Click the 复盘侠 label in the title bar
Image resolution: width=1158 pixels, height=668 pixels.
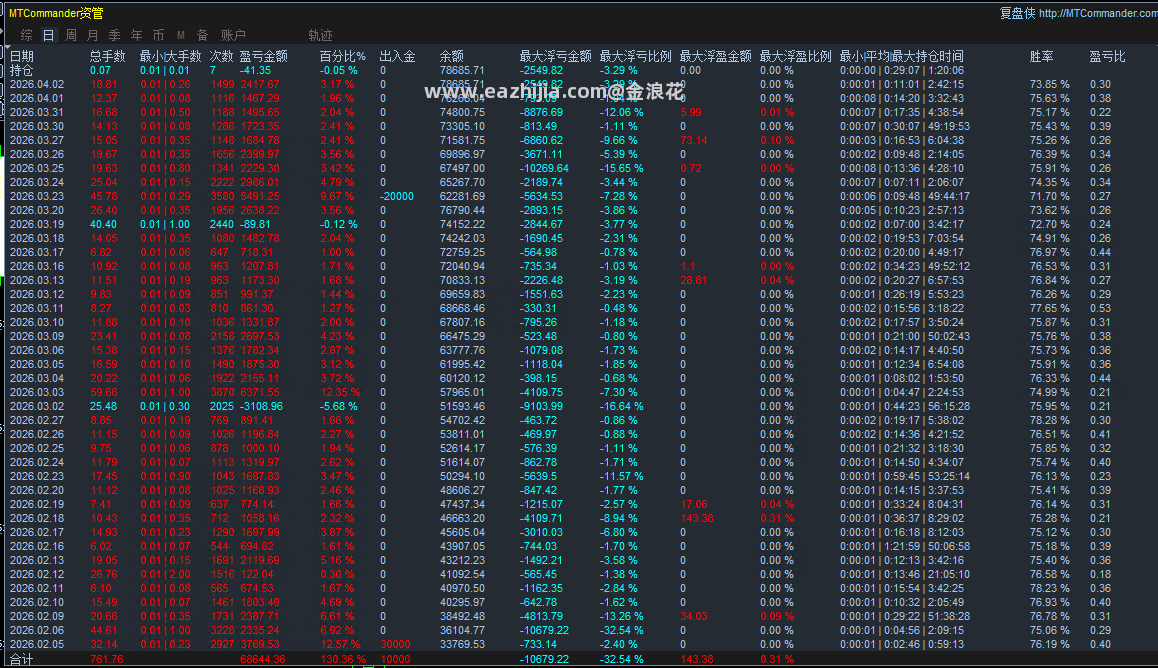[x=1017, y=13]
